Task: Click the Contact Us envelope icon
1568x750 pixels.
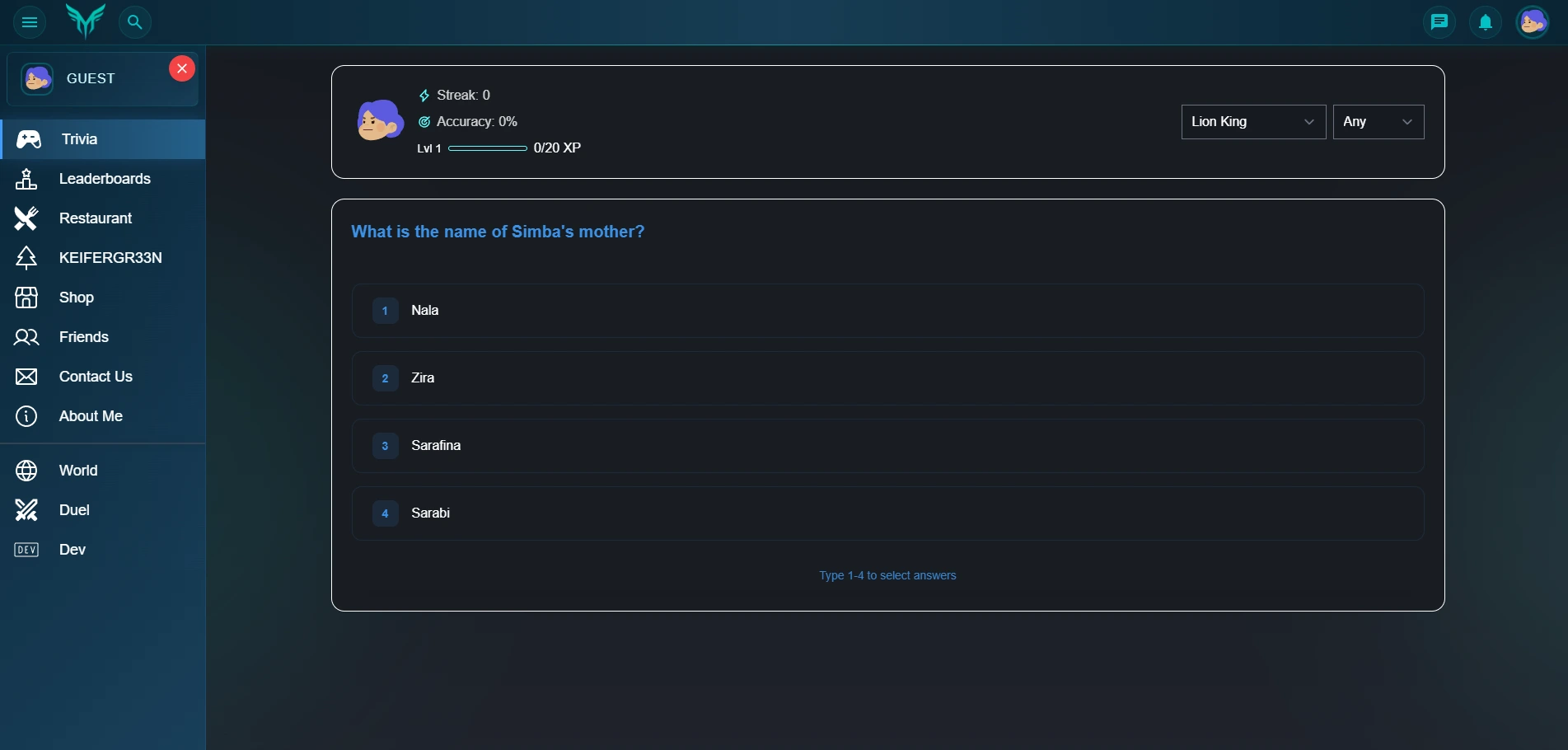Action: (x=26, y=377)
